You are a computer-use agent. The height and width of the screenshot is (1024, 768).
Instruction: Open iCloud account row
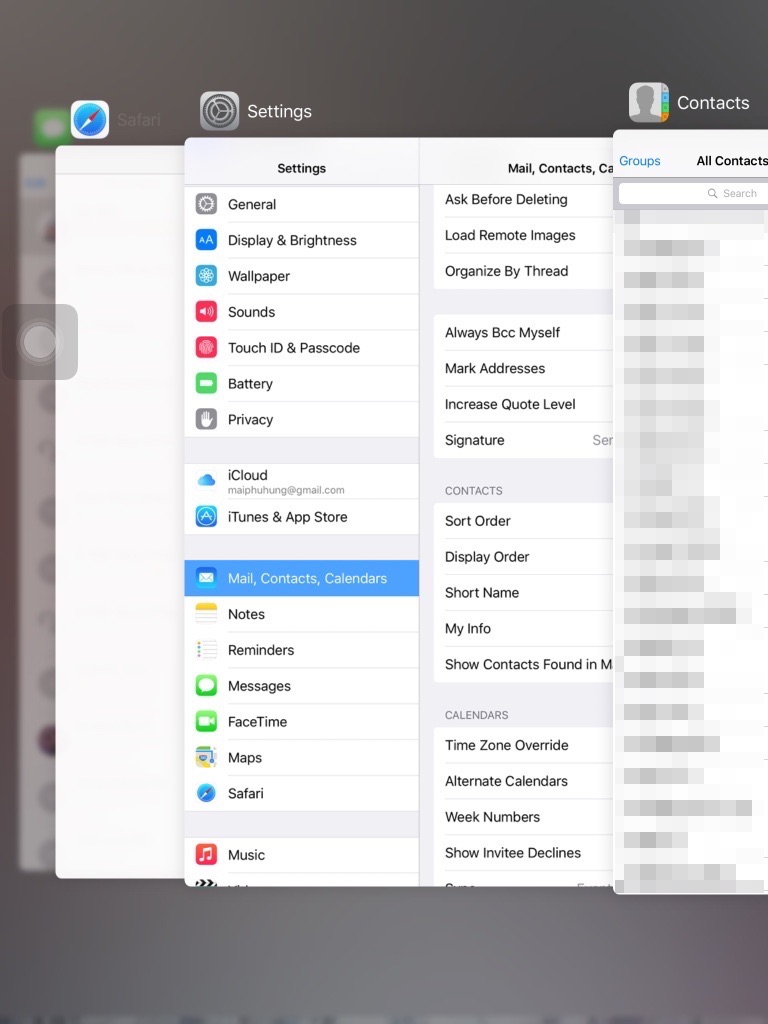[x=301, y=481]
